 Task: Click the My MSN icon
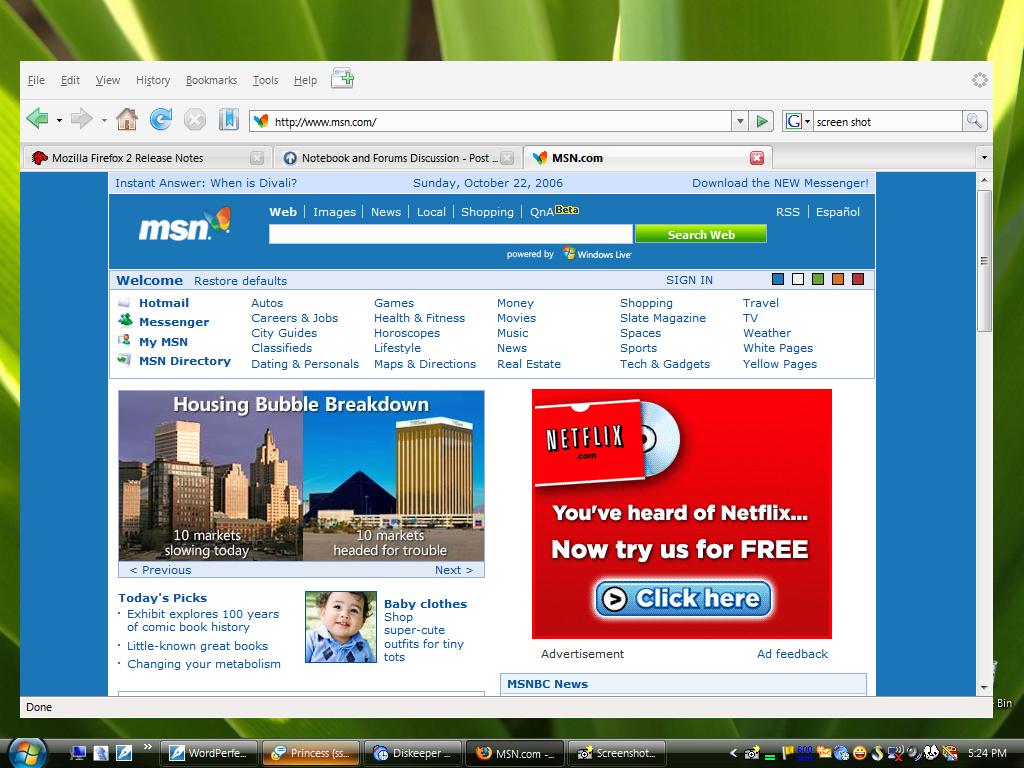(x=124, y=340)
